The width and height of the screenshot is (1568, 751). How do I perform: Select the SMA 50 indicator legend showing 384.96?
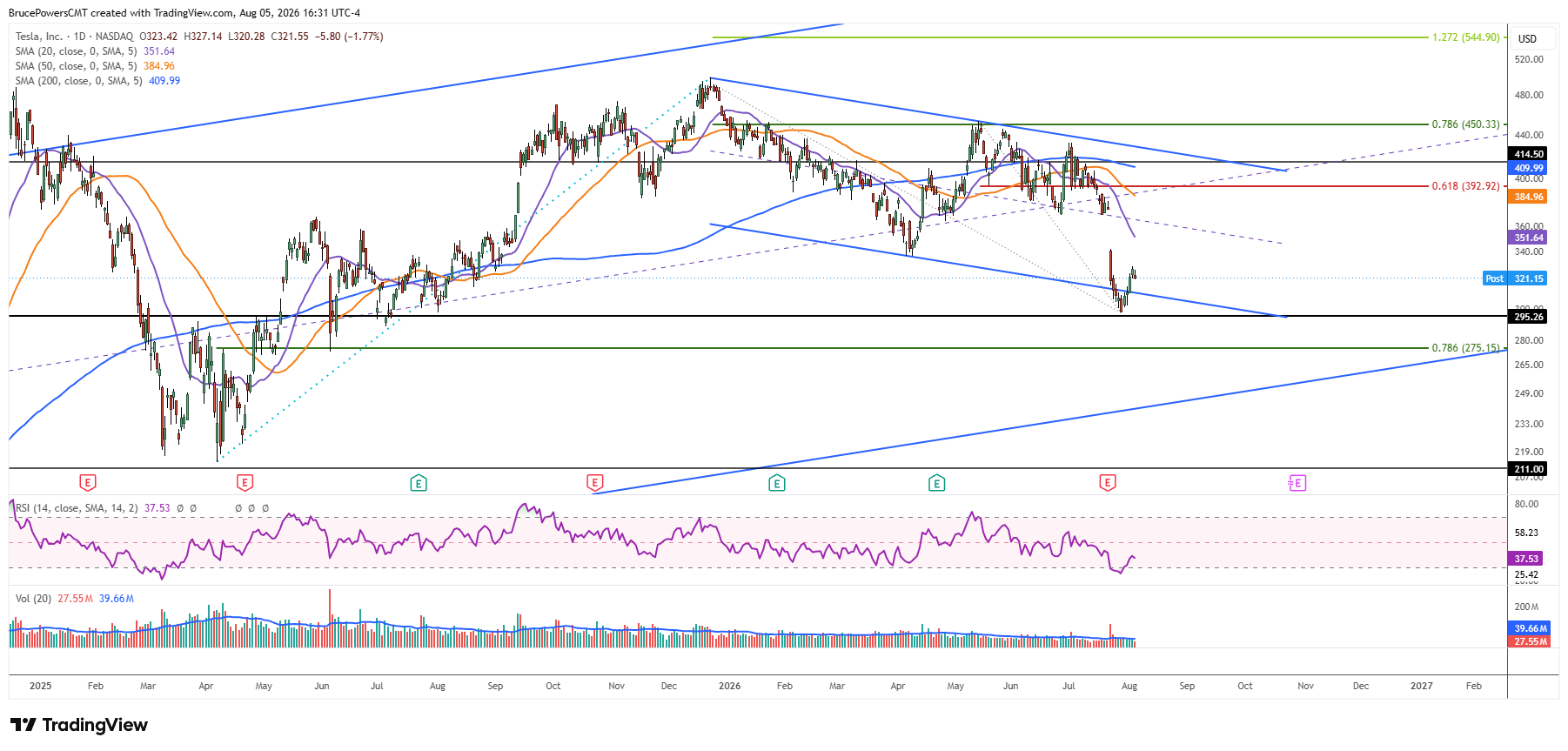coord(95,66)
